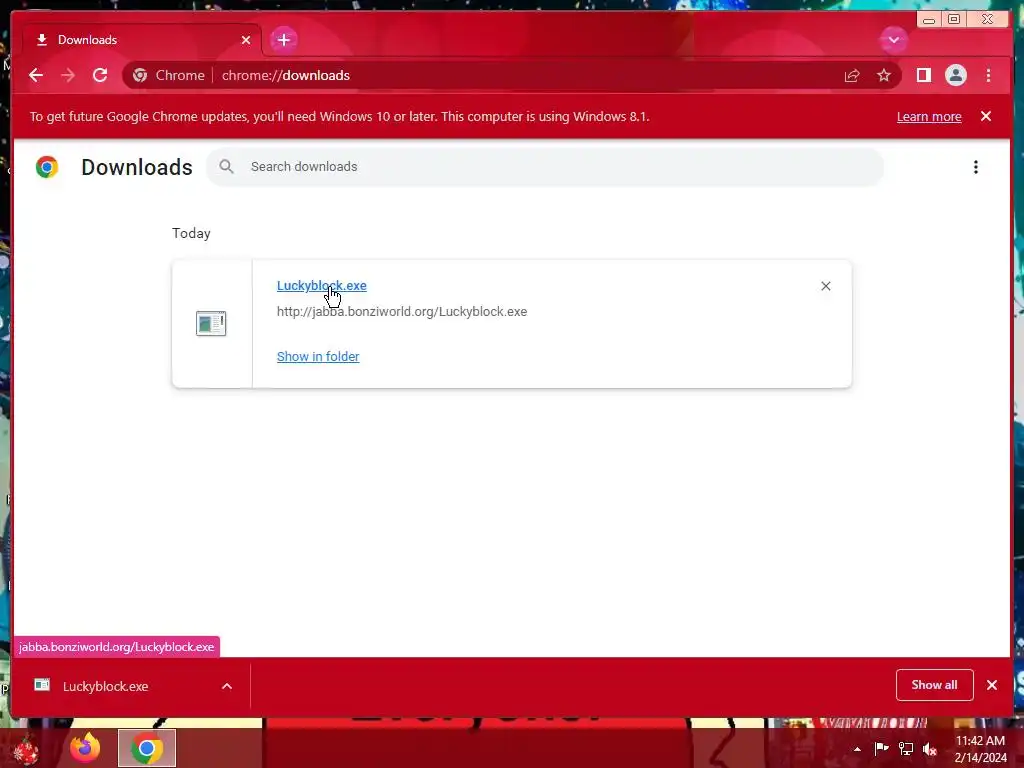Screen dimensions: 1024x768
Task: Open Chrome's three-dot main menu
Action: (988, 75)
